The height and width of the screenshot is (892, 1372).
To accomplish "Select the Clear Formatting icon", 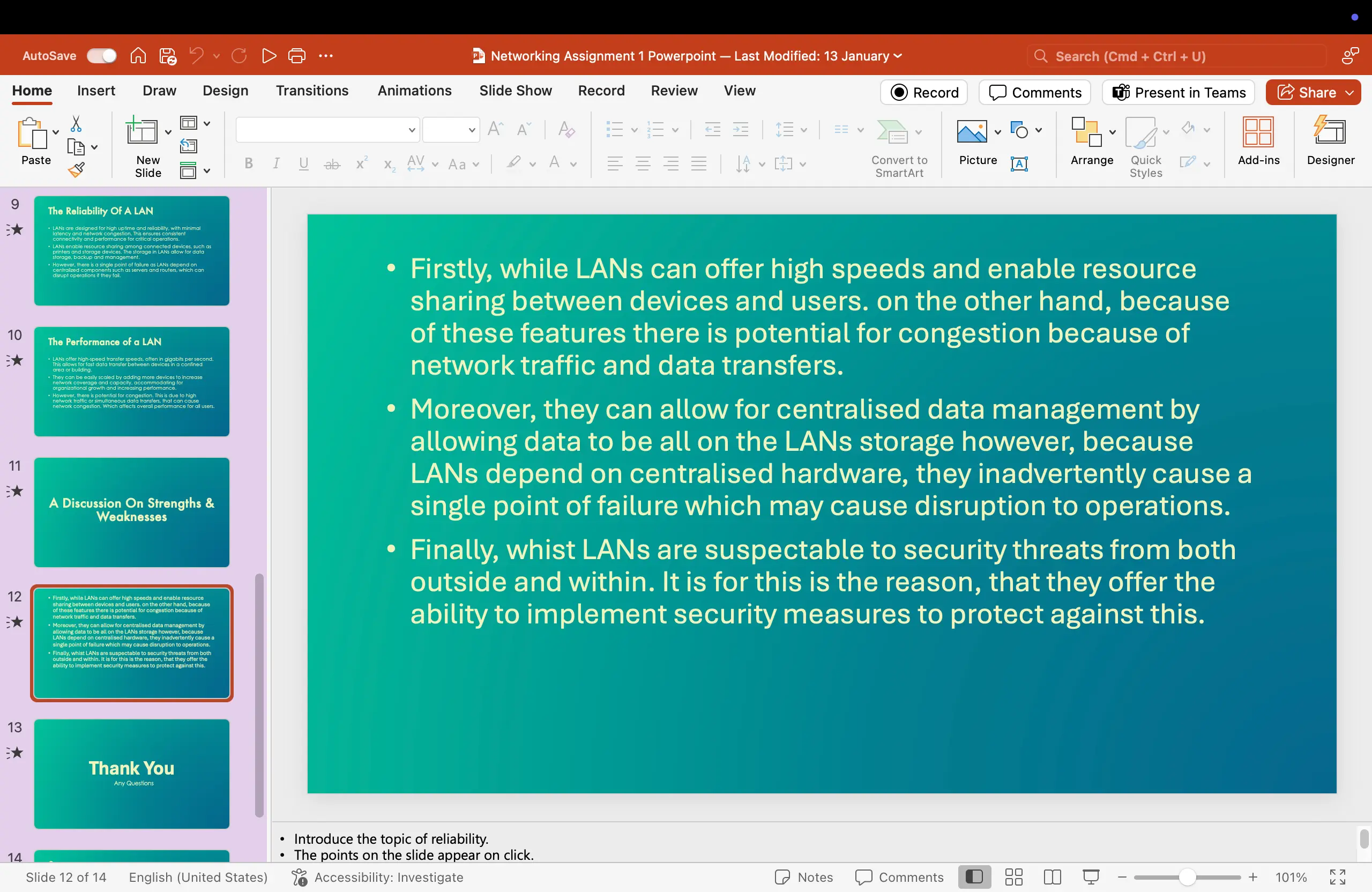I will 566,130.
